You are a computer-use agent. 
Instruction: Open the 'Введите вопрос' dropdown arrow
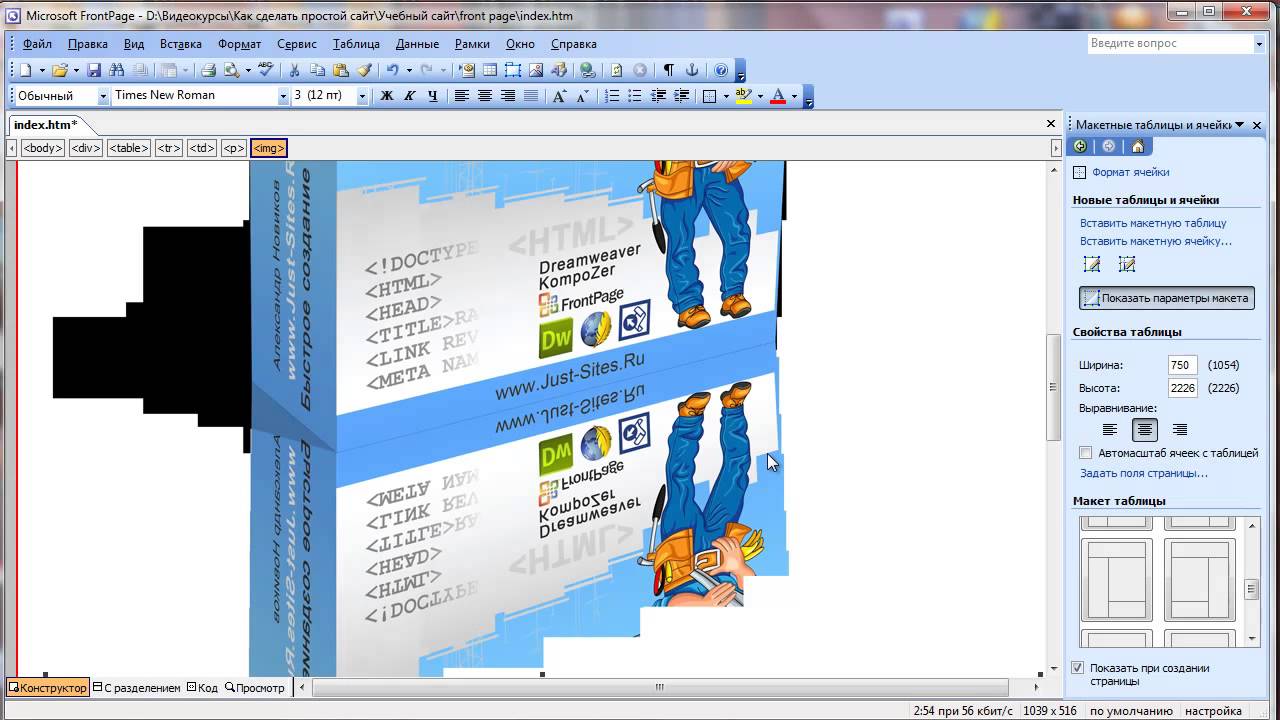(x=1259, y=44)
